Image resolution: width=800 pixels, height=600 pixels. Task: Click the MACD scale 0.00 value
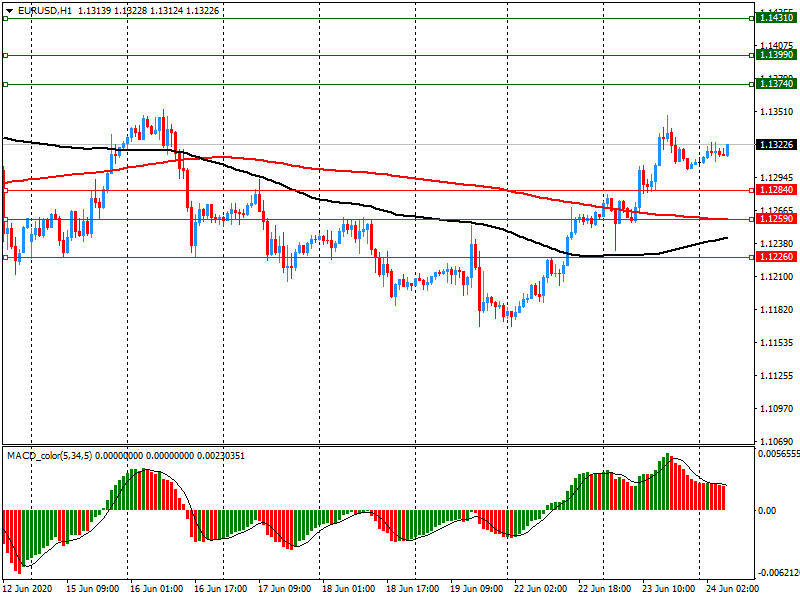(x=767, y=511)
